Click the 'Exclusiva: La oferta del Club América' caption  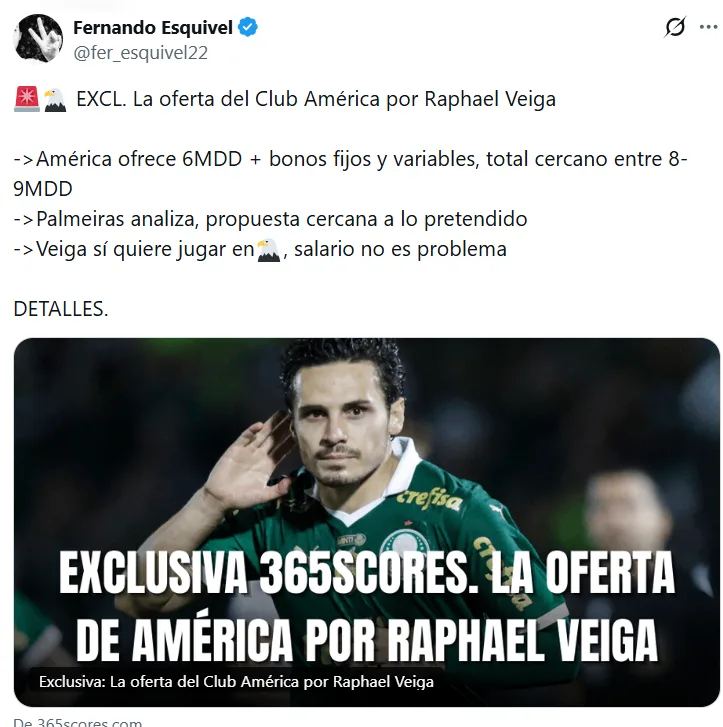coord(237,682)
